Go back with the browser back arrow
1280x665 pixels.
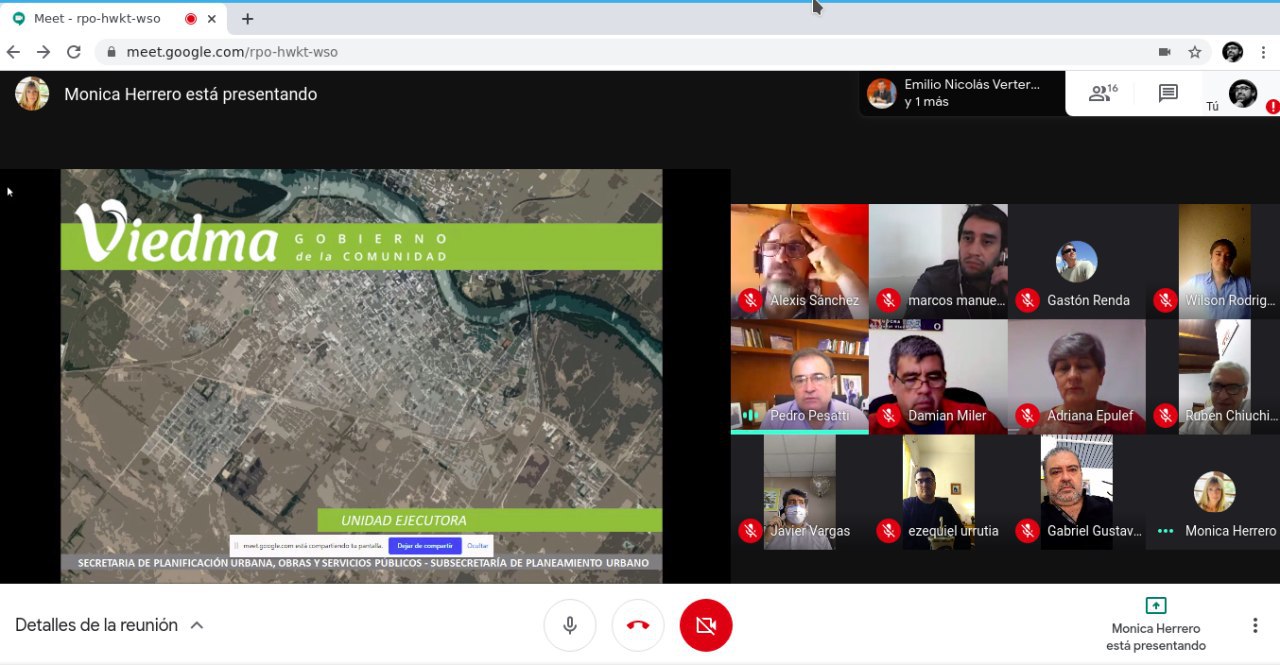point(13,52)
